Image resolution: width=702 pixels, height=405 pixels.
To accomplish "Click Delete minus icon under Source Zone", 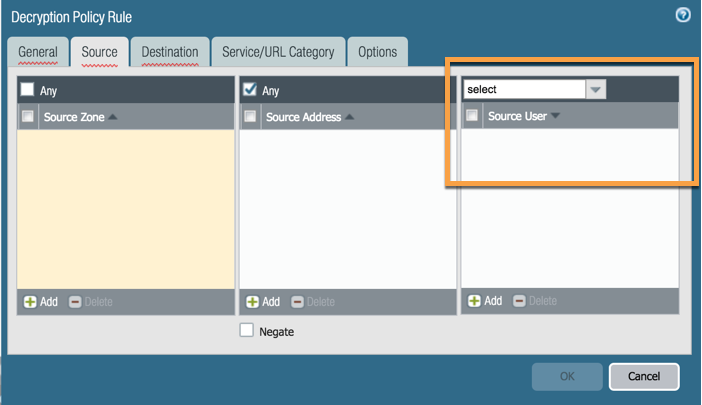I will click(x=75, y=301).
